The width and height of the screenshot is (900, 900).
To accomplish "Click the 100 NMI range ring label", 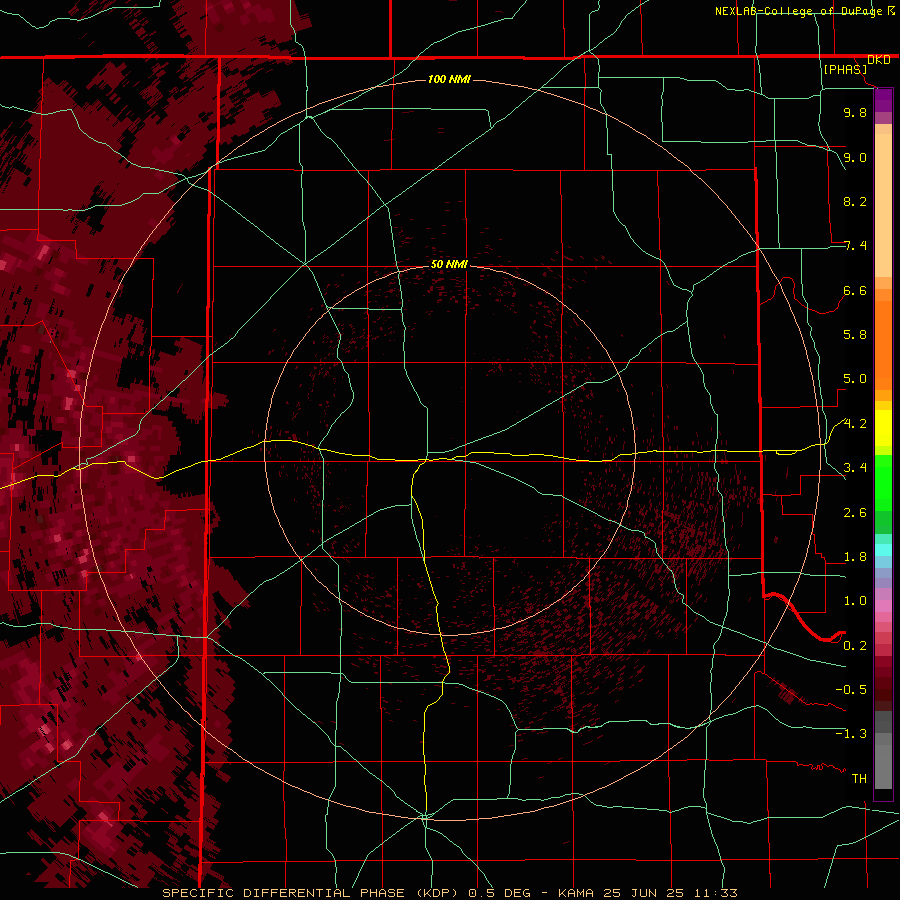I will (x=449, y=79).
